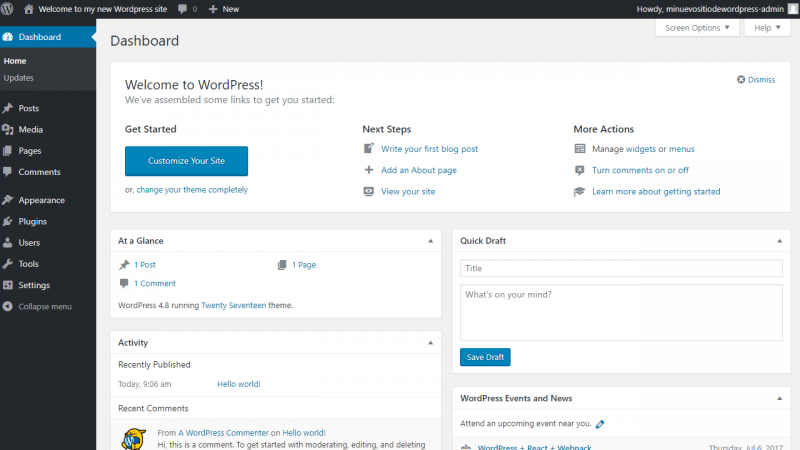Open the Hello world! post under Recently Published

coord(239,384)
